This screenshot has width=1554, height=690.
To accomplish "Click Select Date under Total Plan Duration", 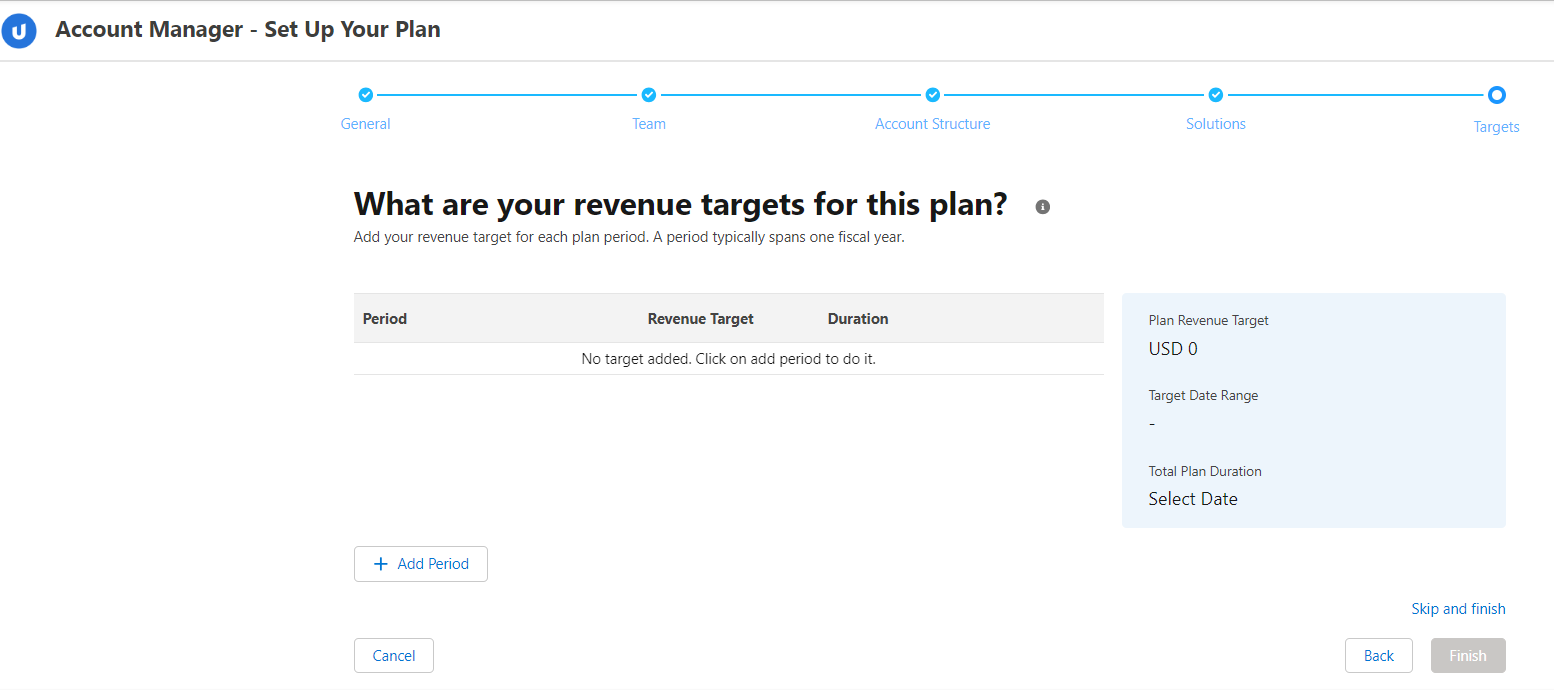I will point(1193,499).
